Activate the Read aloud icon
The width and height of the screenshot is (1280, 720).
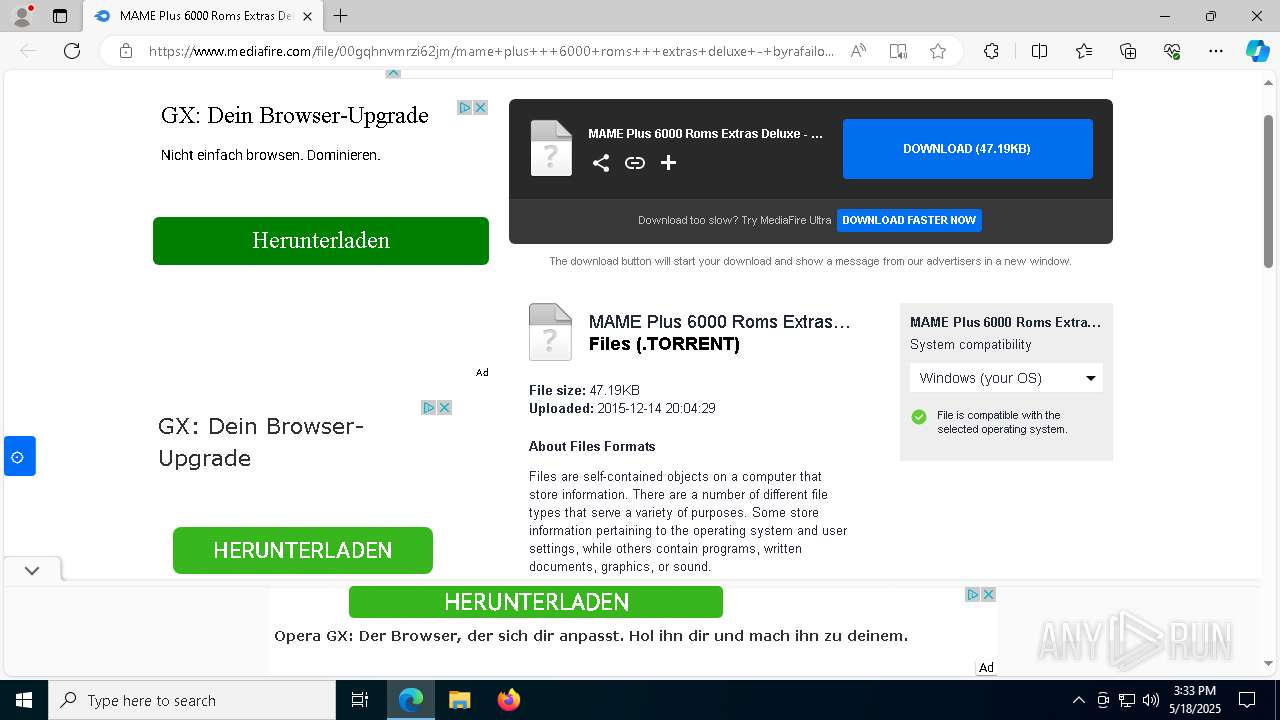(x=858, y=51)
